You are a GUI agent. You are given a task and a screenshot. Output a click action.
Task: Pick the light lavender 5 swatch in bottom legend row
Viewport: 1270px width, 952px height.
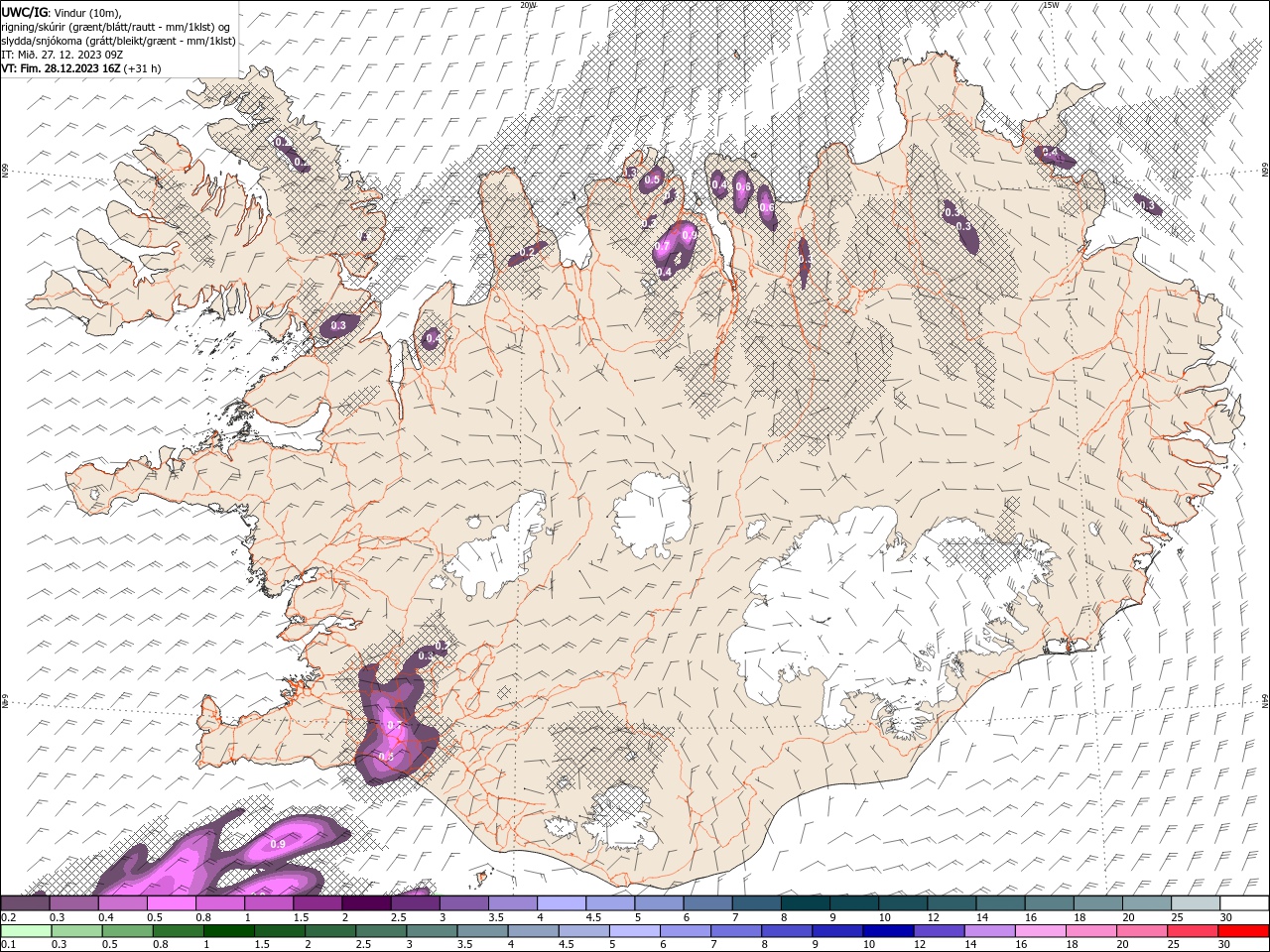pos(635,931)
